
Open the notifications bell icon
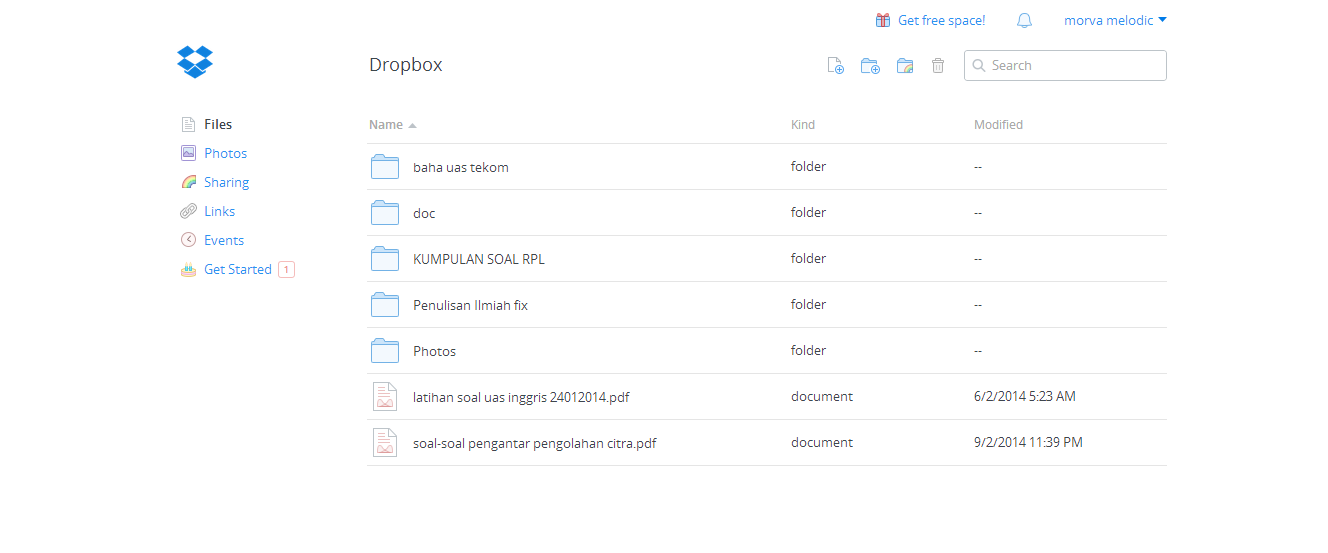point(1024,20)
